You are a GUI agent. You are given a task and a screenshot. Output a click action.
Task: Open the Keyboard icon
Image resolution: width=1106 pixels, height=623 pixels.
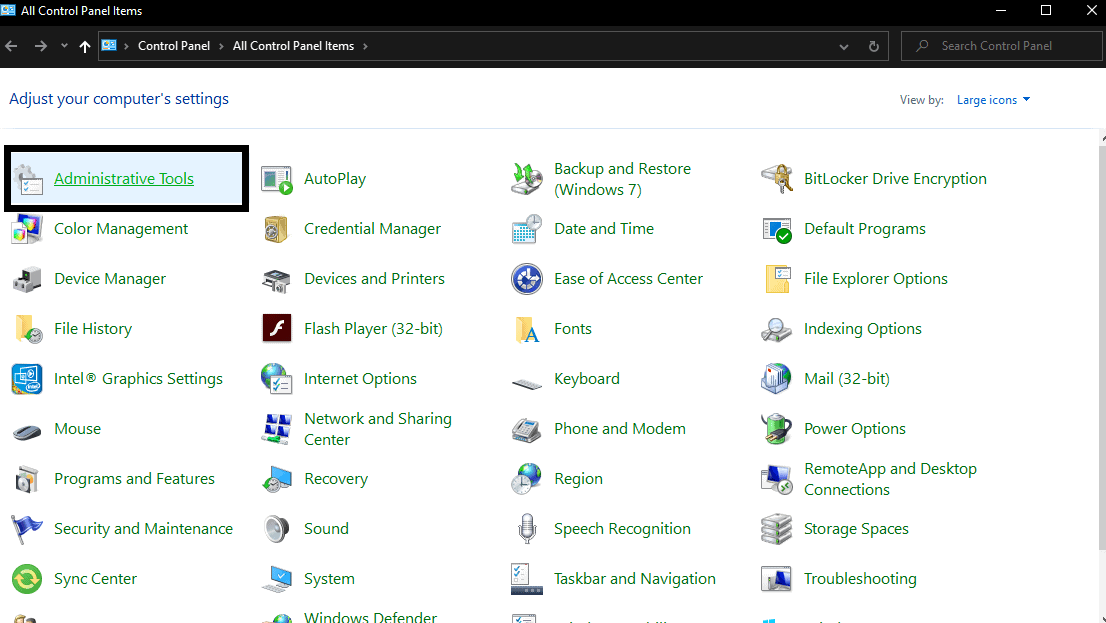coord(526,383)
